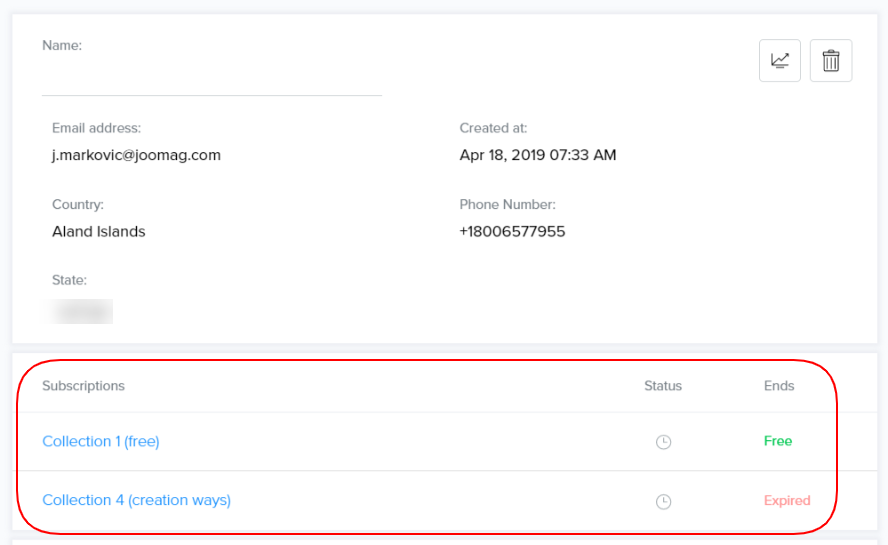Open subscriber analytics chart icon
This screenshot has width=888, height=545.
pyautogui.click(x=780, y=61)
